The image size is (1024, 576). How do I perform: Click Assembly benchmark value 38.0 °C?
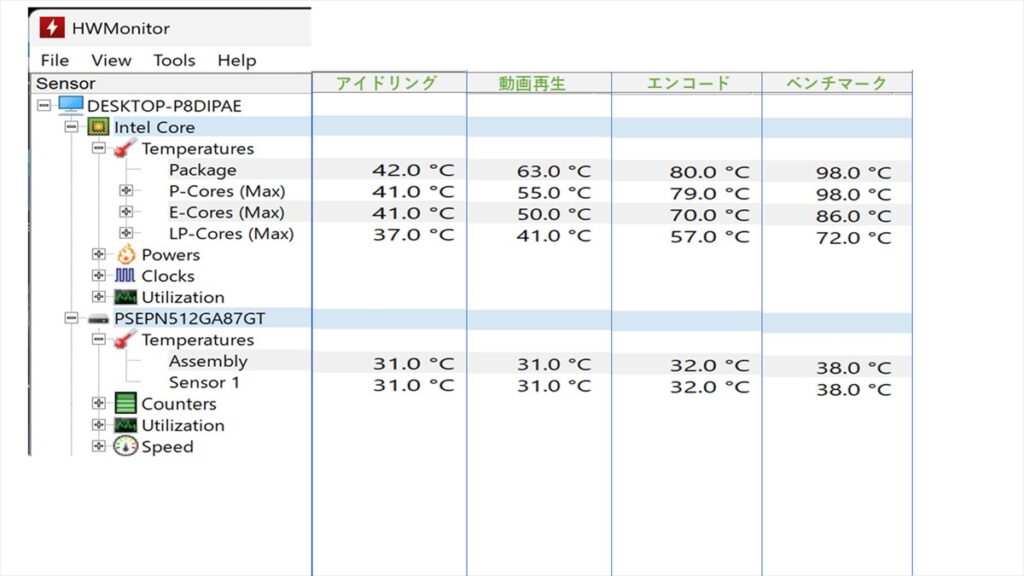coord(853,368)
